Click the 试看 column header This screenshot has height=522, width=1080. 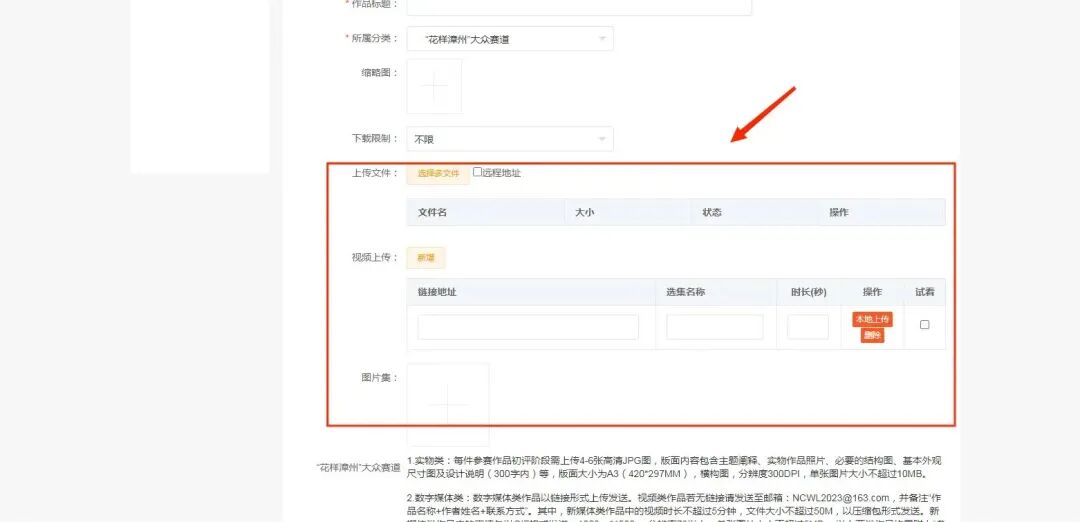tap(925, 292)
